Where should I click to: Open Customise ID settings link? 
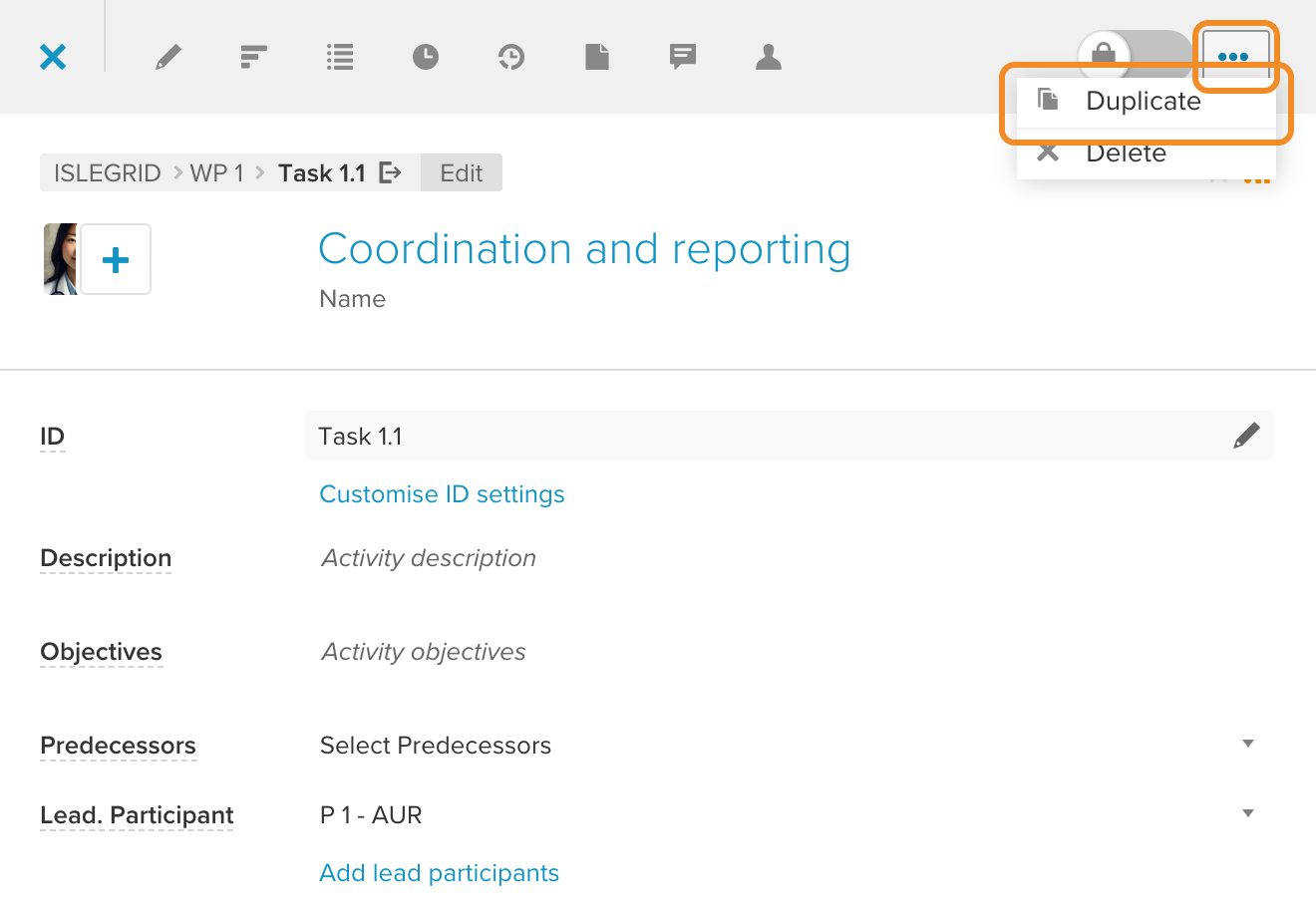point(442,494)
